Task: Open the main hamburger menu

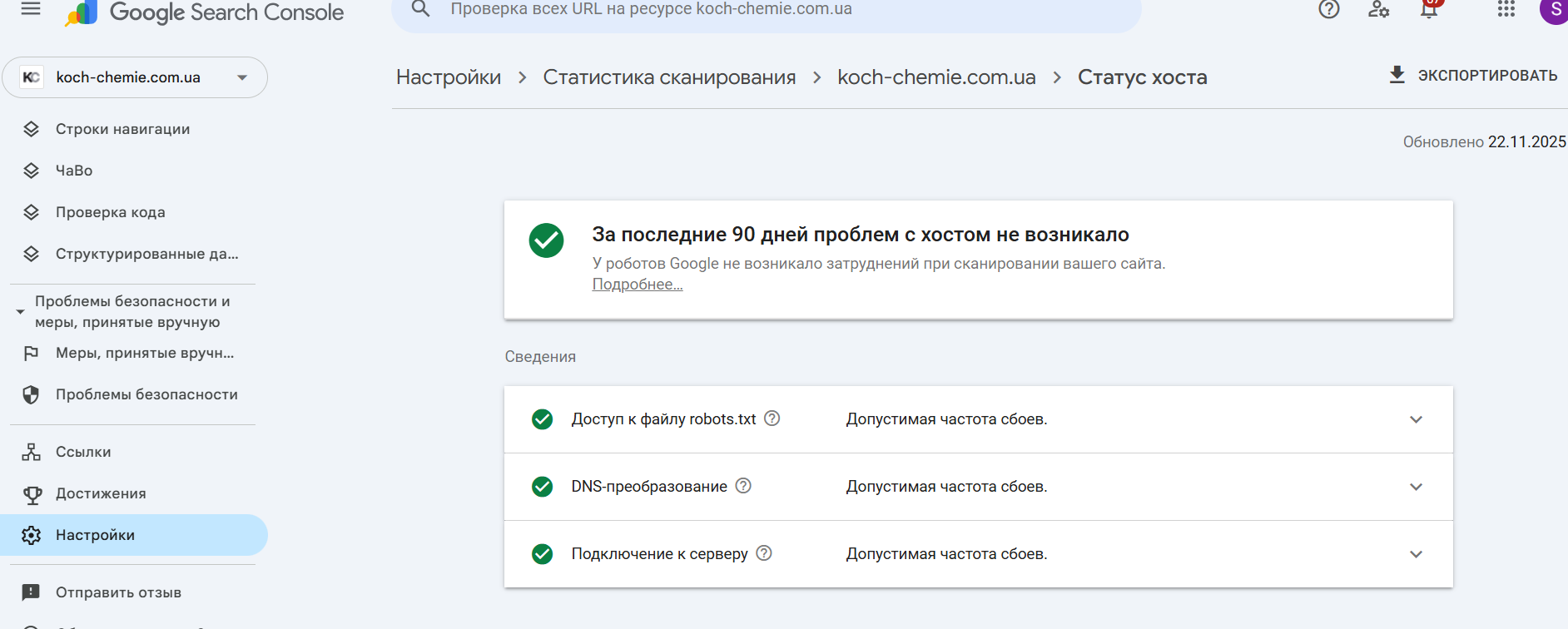Action: 31,9
